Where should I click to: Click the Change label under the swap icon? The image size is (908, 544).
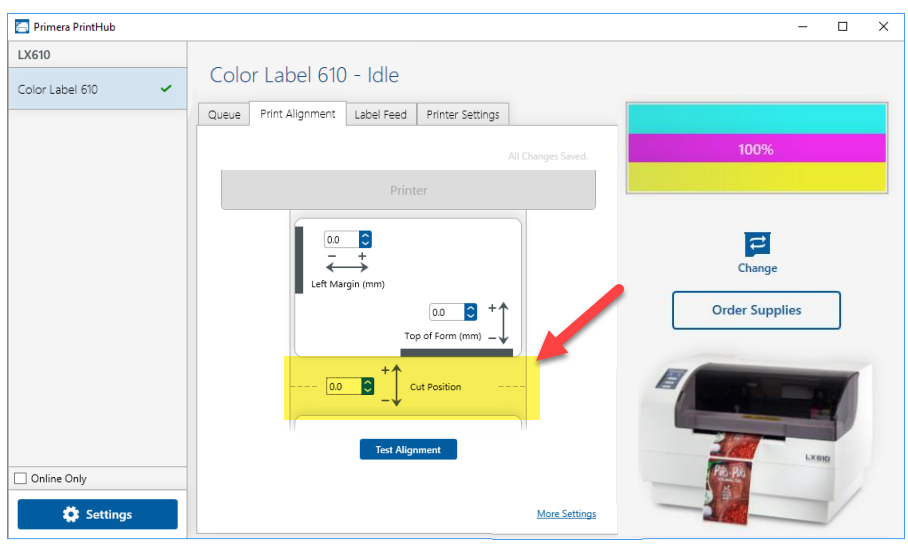tap(757, 268)
